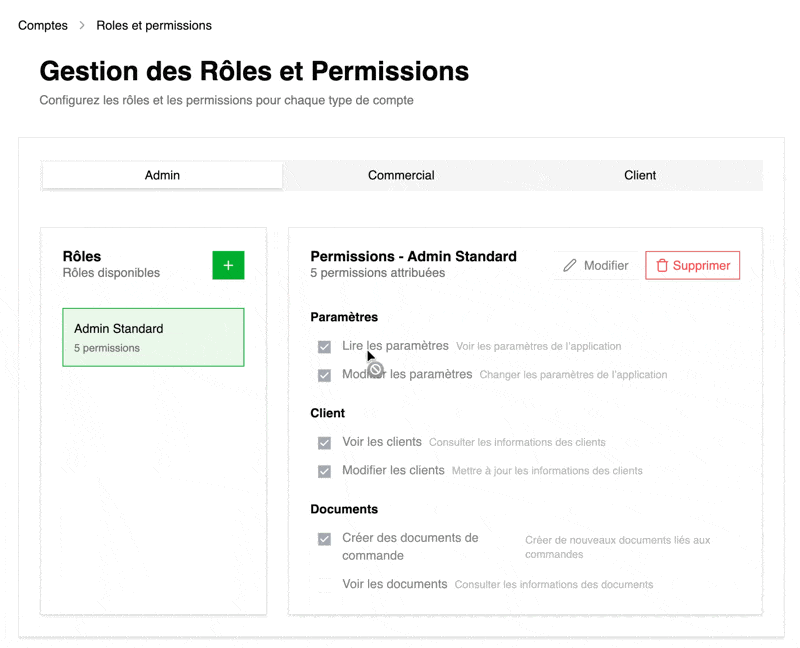Click Roles et permissions breadcrumb item

tap(154, 25)
